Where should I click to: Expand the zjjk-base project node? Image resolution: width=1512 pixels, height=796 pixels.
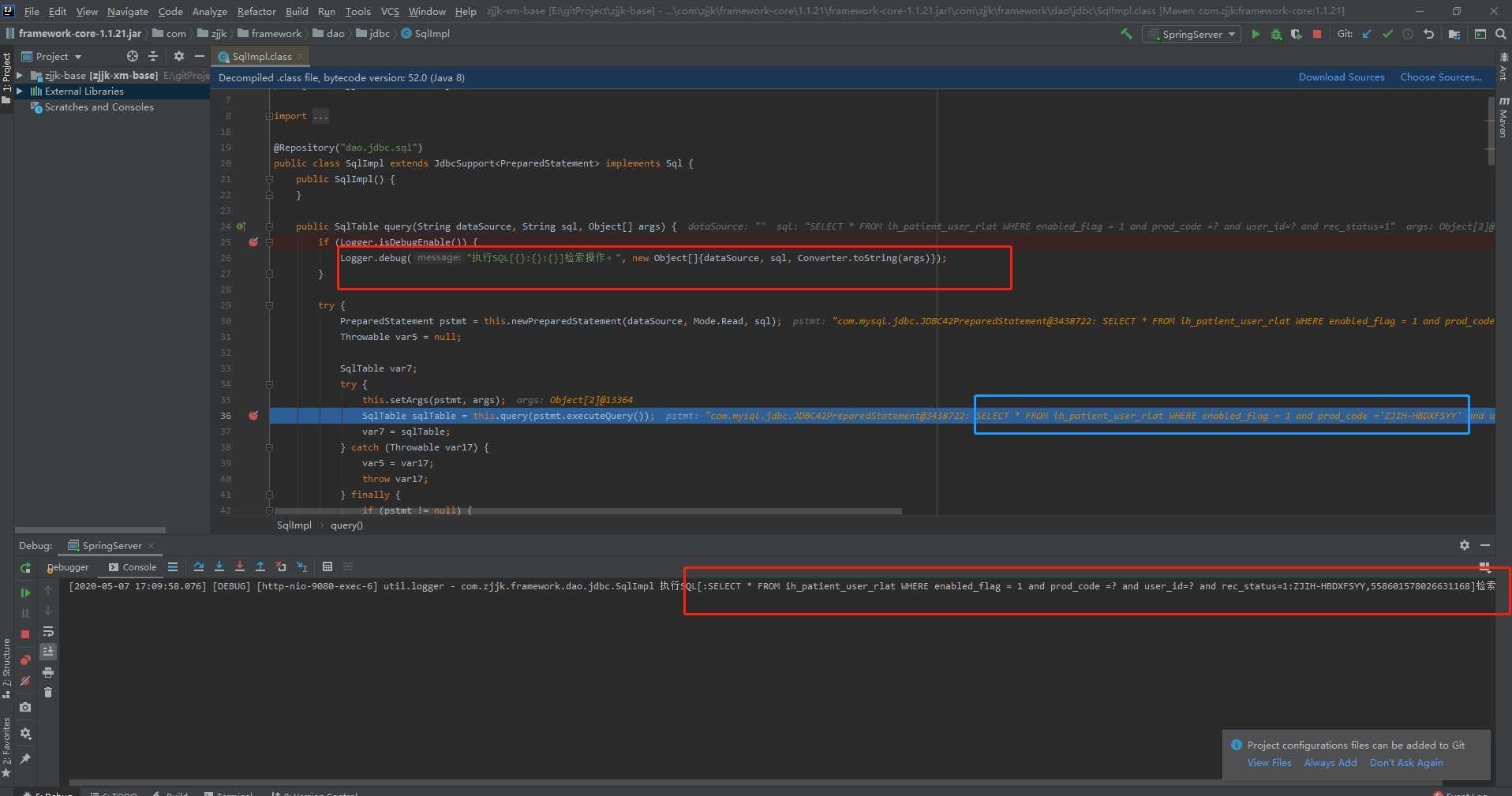(21, 76)
